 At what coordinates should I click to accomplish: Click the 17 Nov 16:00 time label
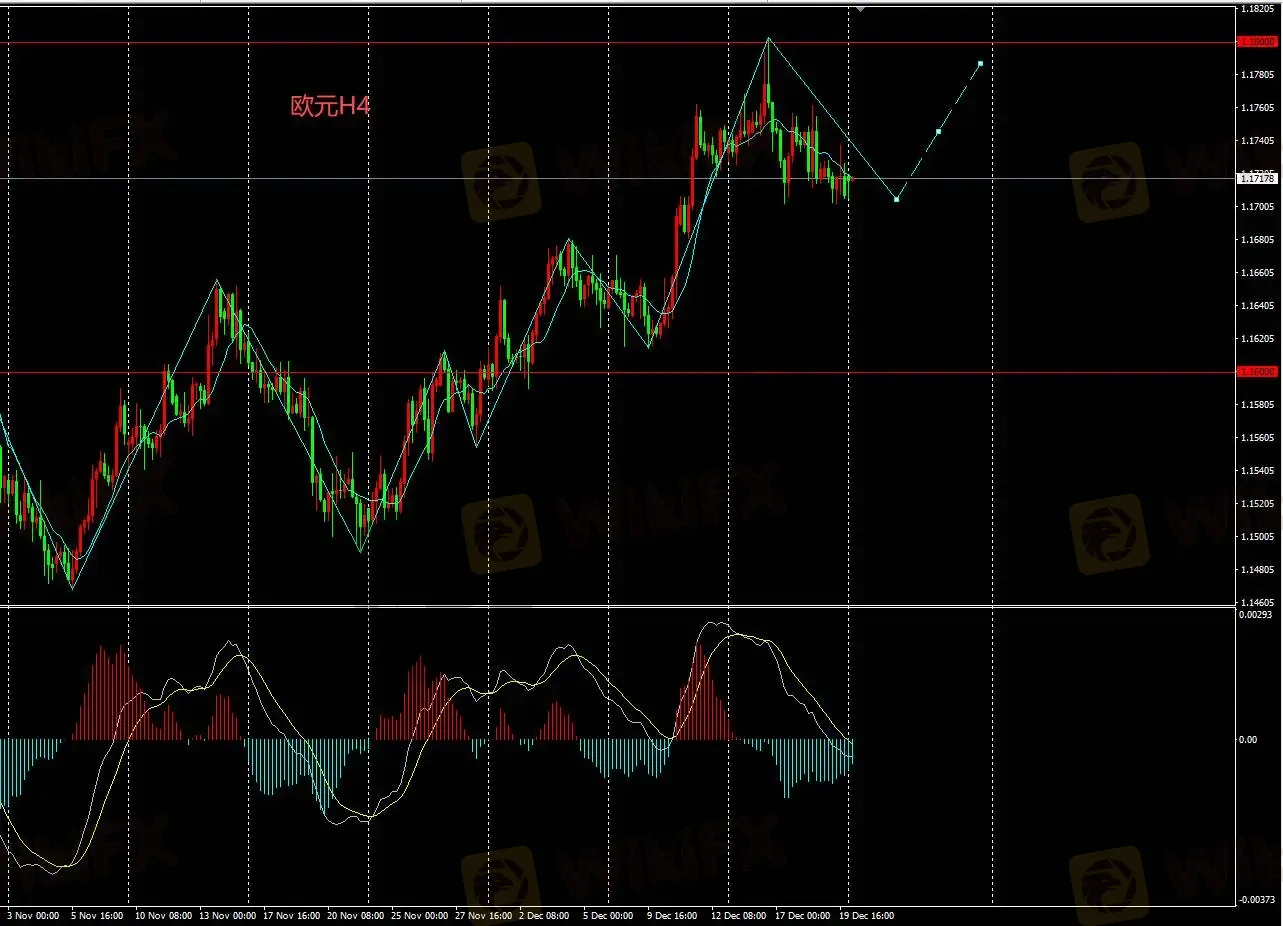click(x=292, y=916)
